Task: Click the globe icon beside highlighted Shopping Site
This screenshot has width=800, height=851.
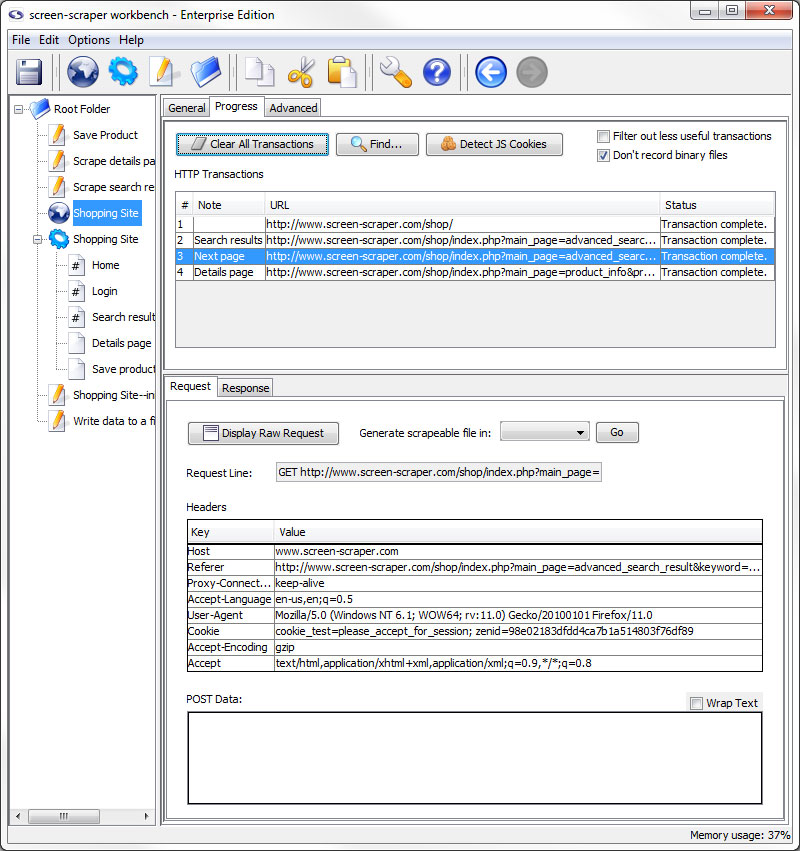Action: 59,213
